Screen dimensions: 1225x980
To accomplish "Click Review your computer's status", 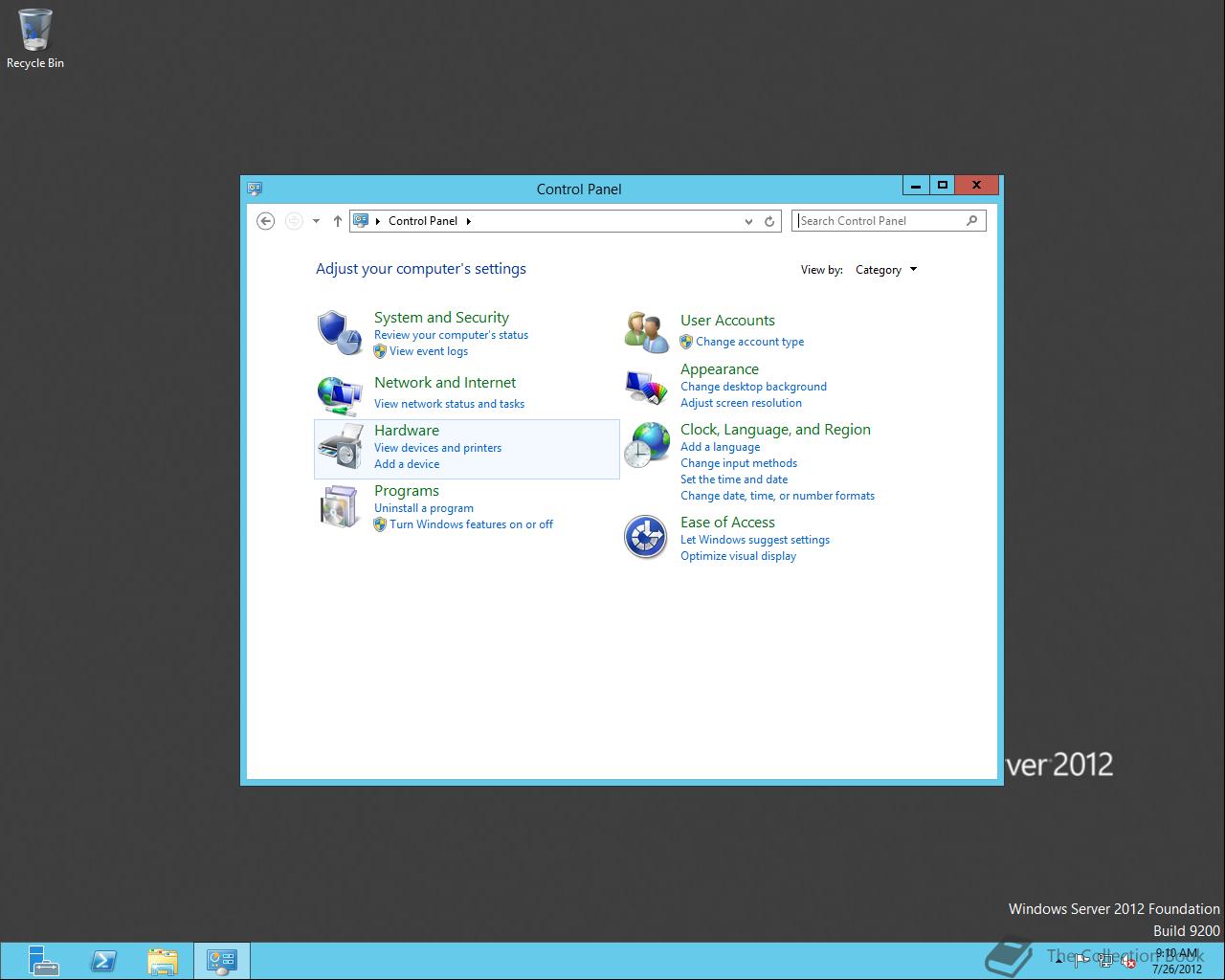I will [451, 335].
